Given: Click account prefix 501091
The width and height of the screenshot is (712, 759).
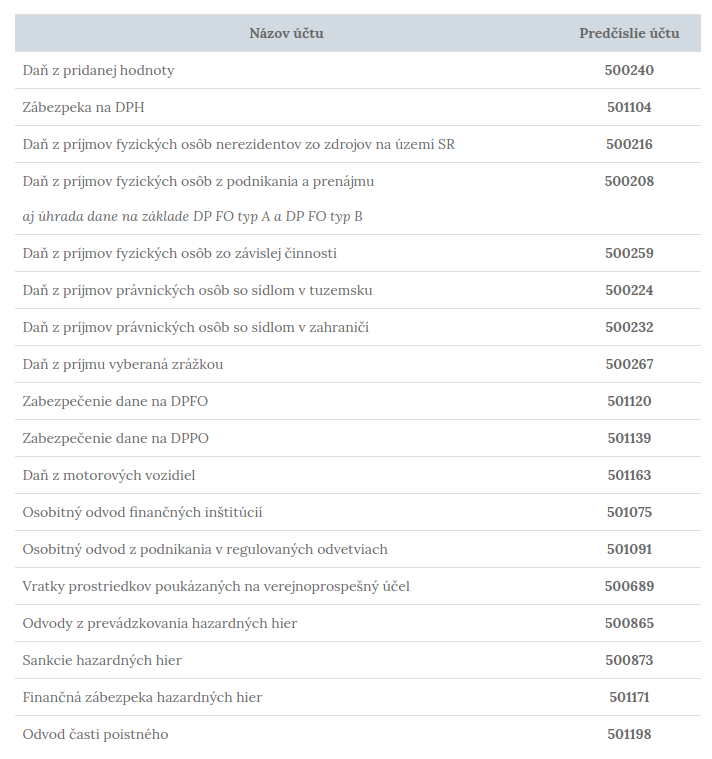Looking at the screenshot, I should (x=629, y=549).
